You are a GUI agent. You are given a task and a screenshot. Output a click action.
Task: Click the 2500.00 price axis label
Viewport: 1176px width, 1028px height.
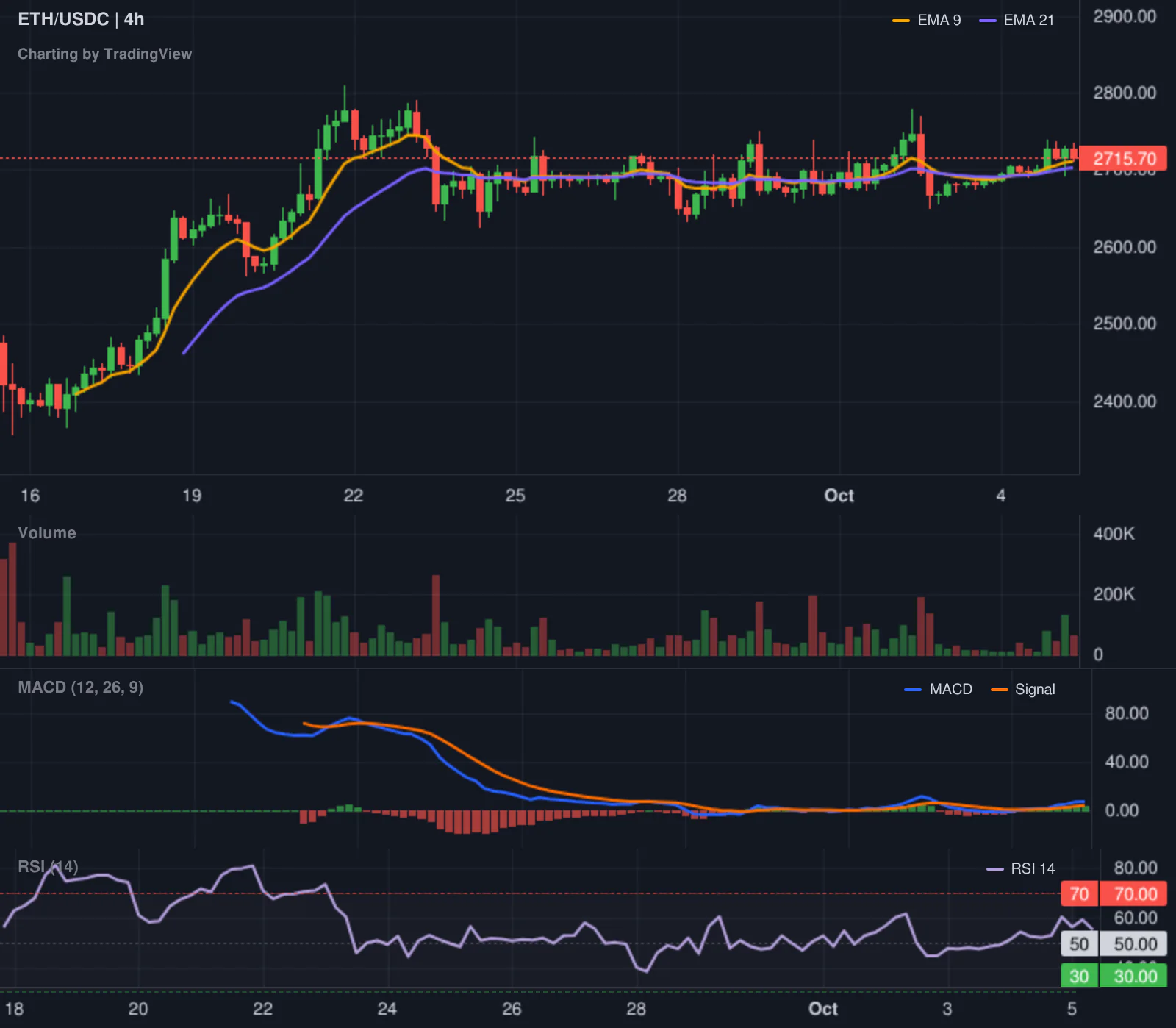pyautogui.click(x=1125, y=324)
